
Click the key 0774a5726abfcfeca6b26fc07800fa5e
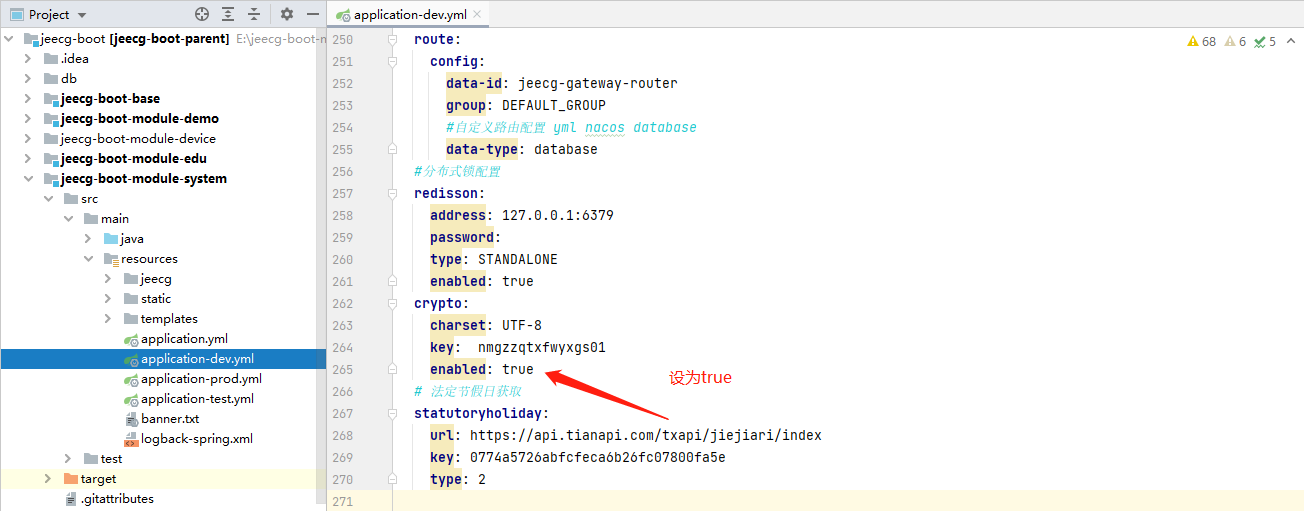point(597,457)
